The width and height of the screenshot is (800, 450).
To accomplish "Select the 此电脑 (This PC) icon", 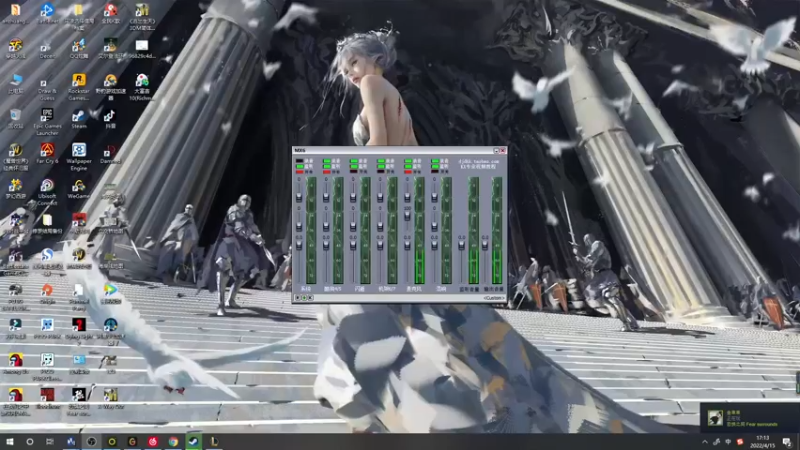I will (x=15, y=84).
